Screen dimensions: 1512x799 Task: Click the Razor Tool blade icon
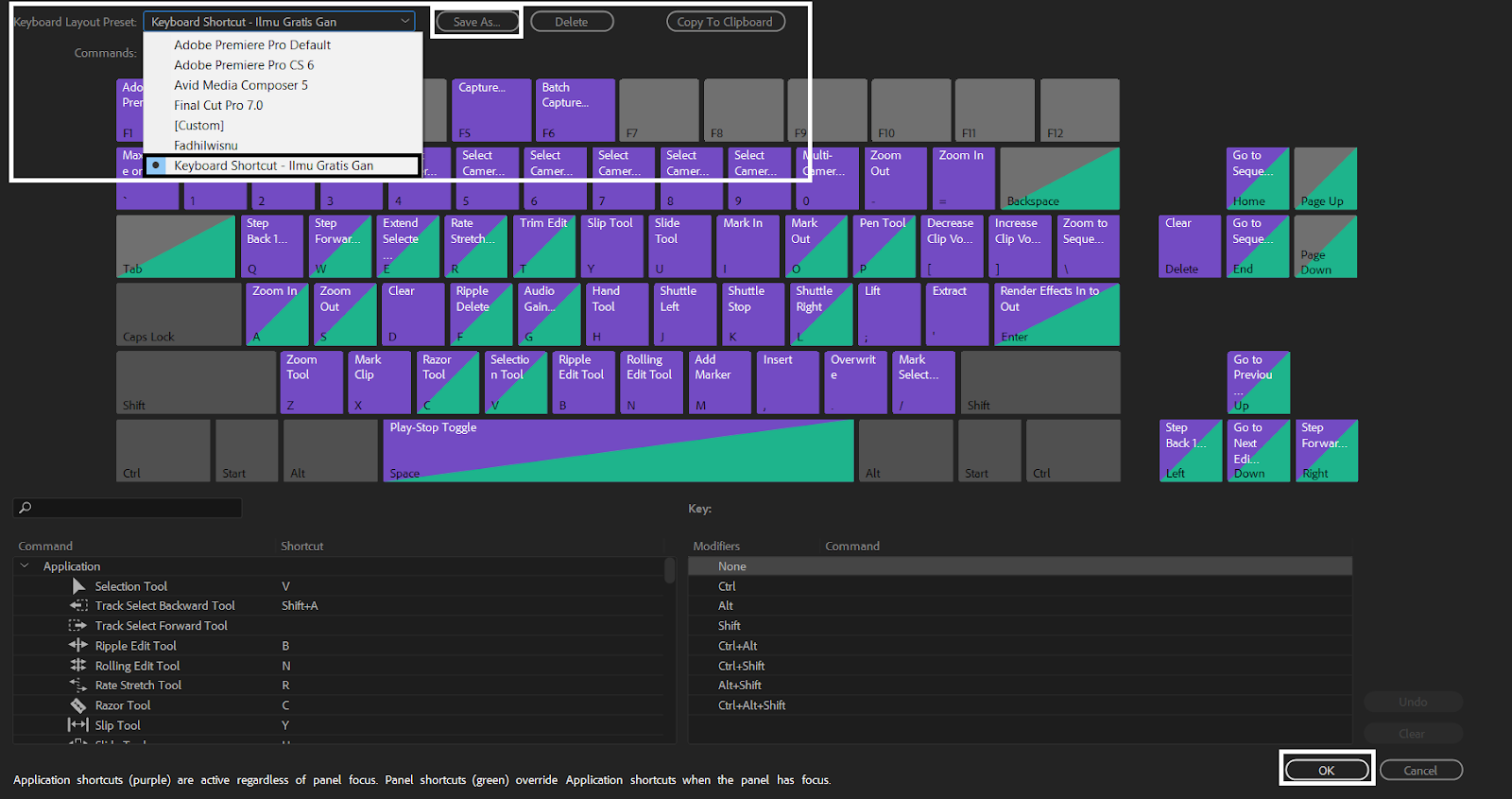click(x=78, y=705)
